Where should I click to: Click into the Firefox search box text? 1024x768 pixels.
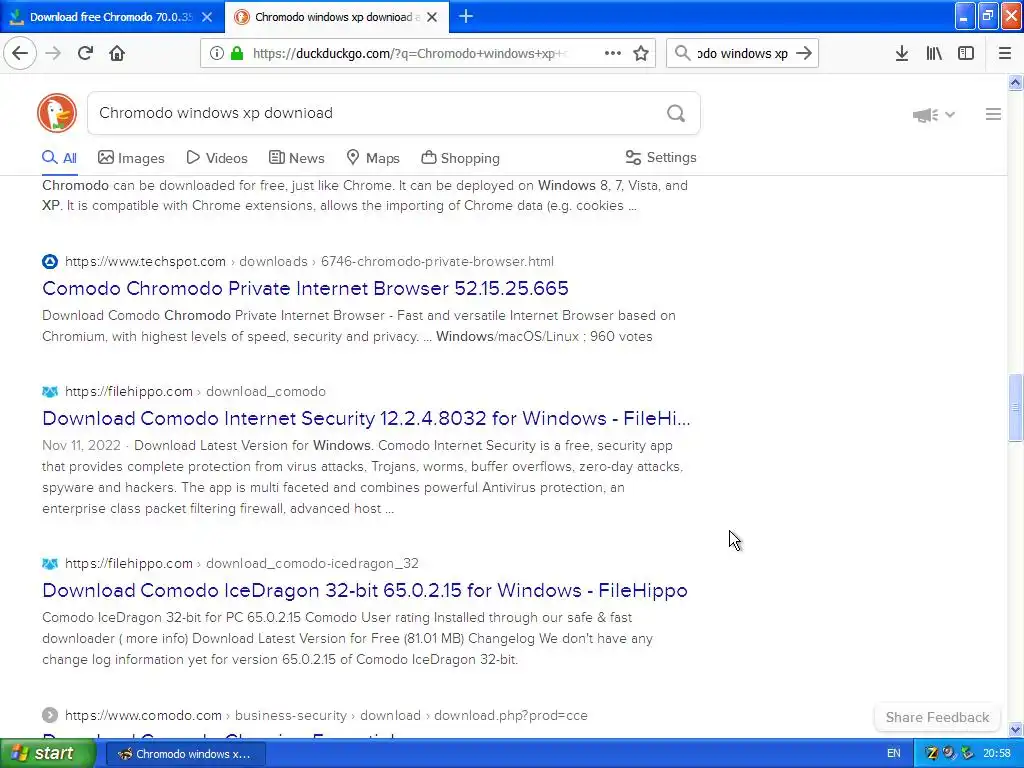[743, 53]
